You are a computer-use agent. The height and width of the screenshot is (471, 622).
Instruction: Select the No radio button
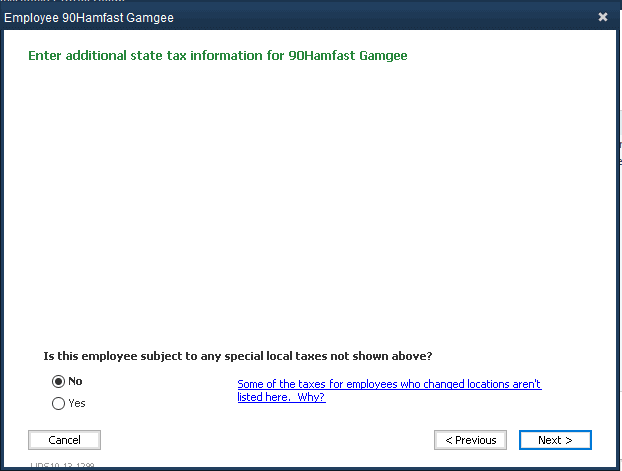(58, 381)
